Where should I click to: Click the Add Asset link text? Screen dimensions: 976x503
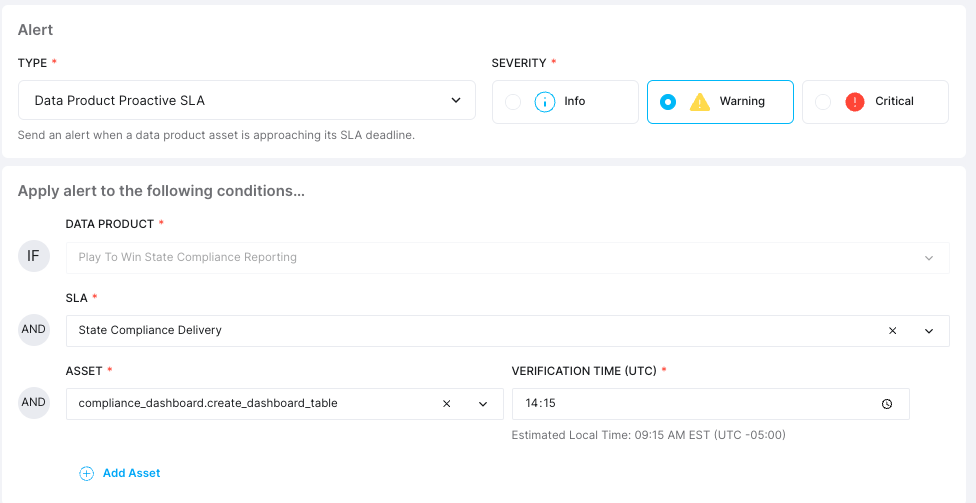click(x=131, y=473)
